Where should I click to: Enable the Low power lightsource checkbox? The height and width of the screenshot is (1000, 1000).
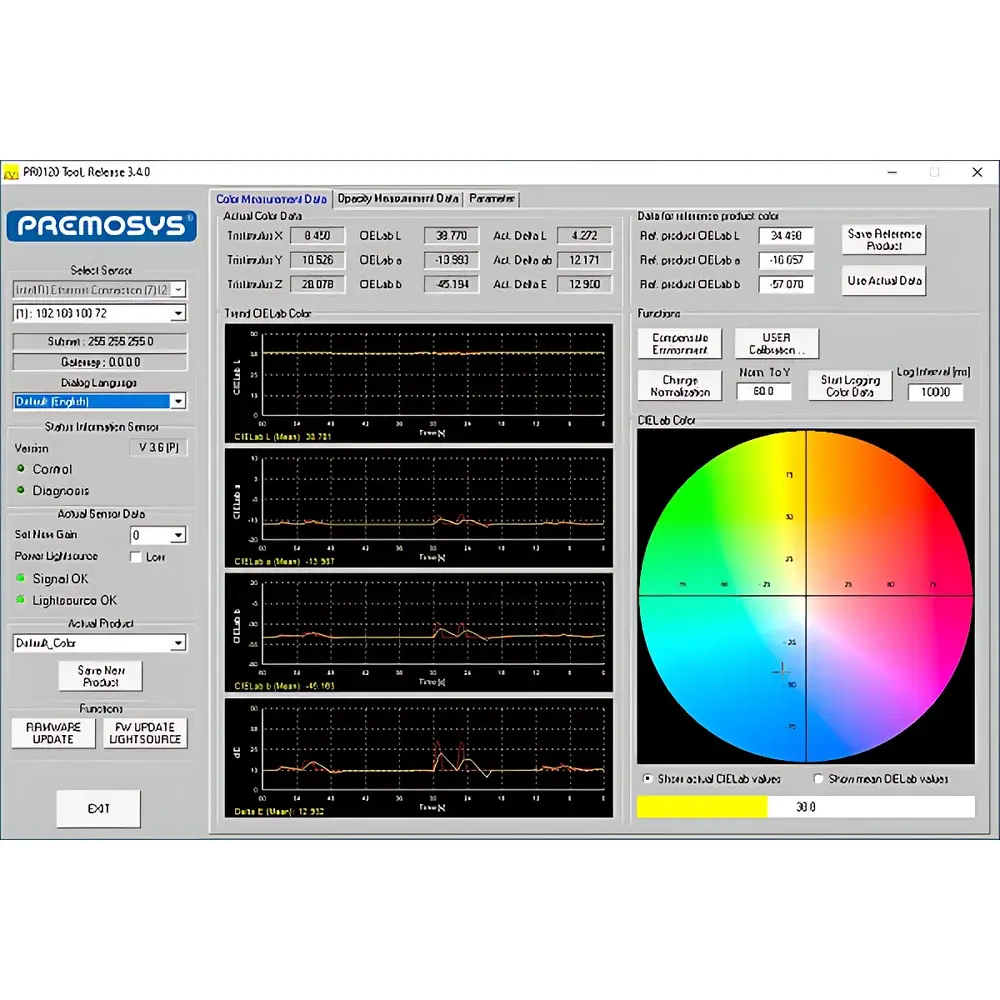tap(137, 556)
